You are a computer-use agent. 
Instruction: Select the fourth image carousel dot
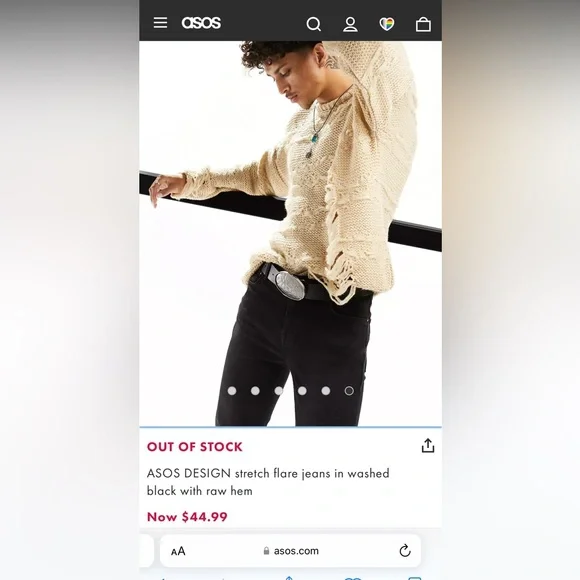302,391
